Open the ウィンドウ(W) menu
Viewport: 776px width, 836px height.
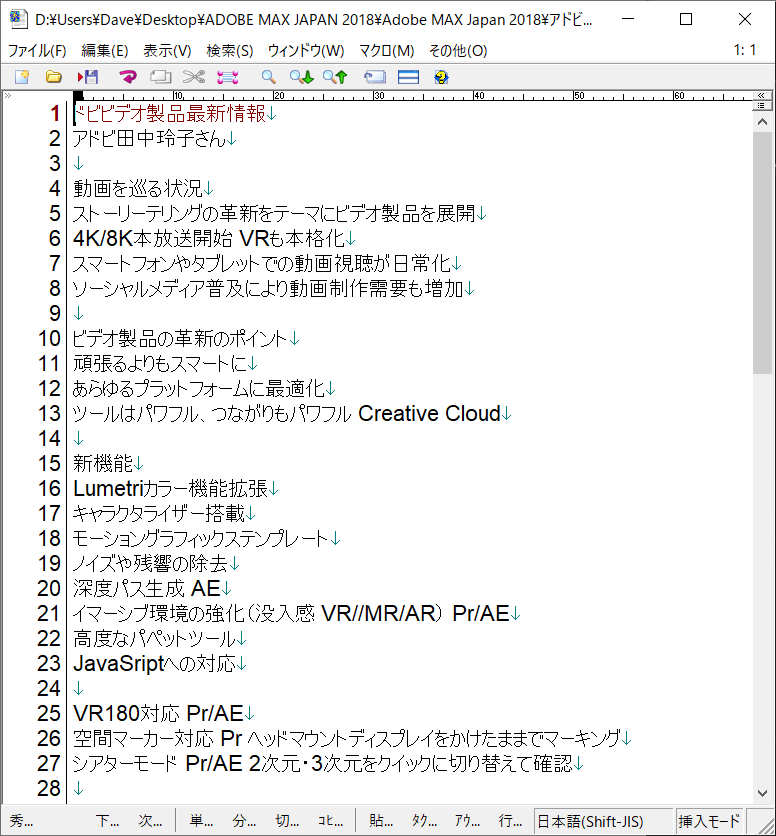[x=306, y=51]
